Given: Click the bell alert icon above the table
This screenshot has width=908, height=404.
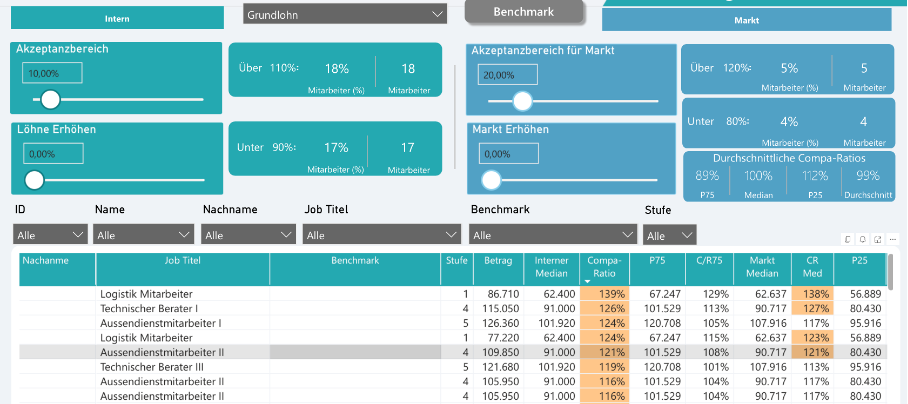Looking at the screenshot, I should click(863, 240).
